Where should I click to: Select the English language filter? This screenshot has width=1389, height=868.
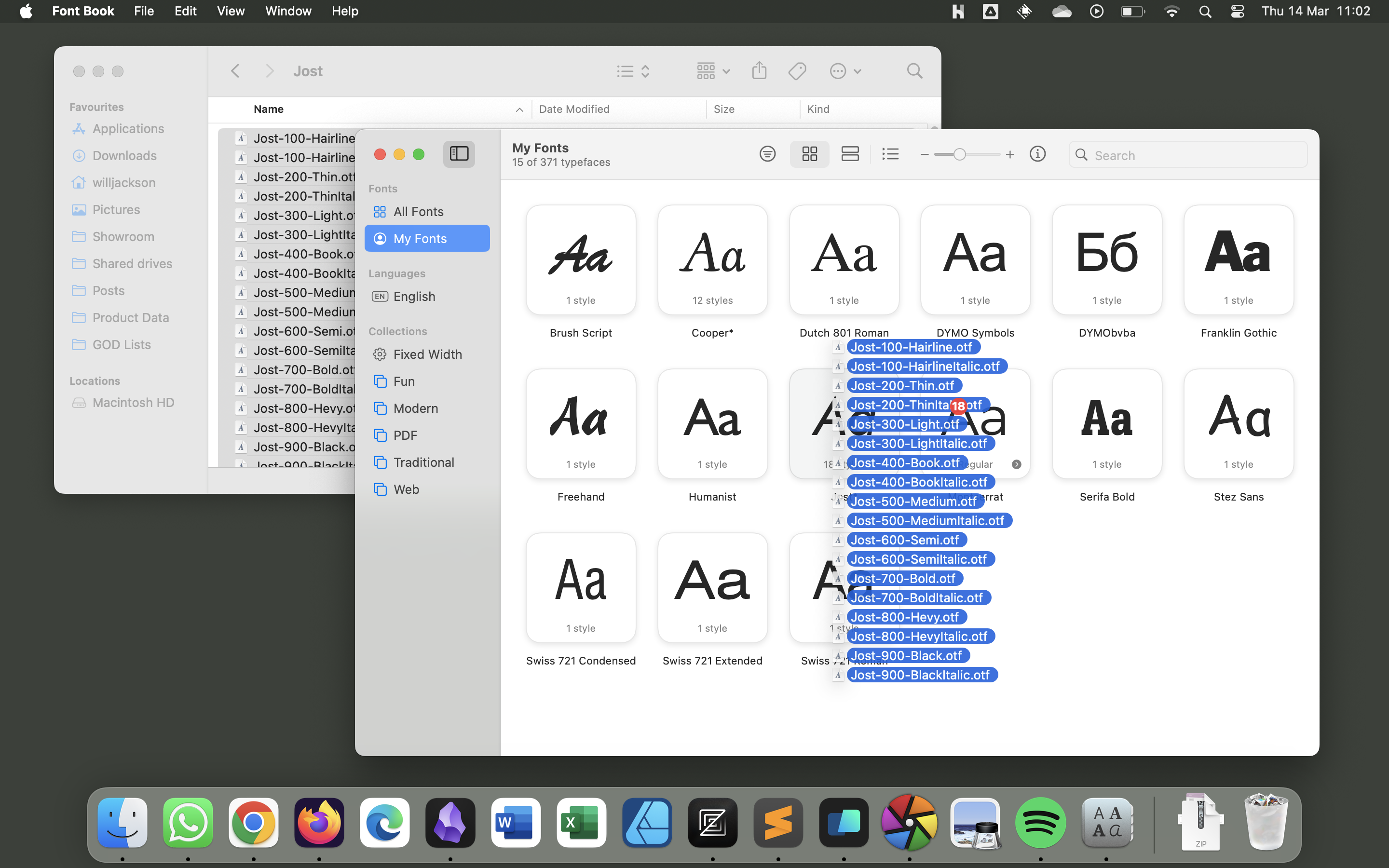click(414, 296)
